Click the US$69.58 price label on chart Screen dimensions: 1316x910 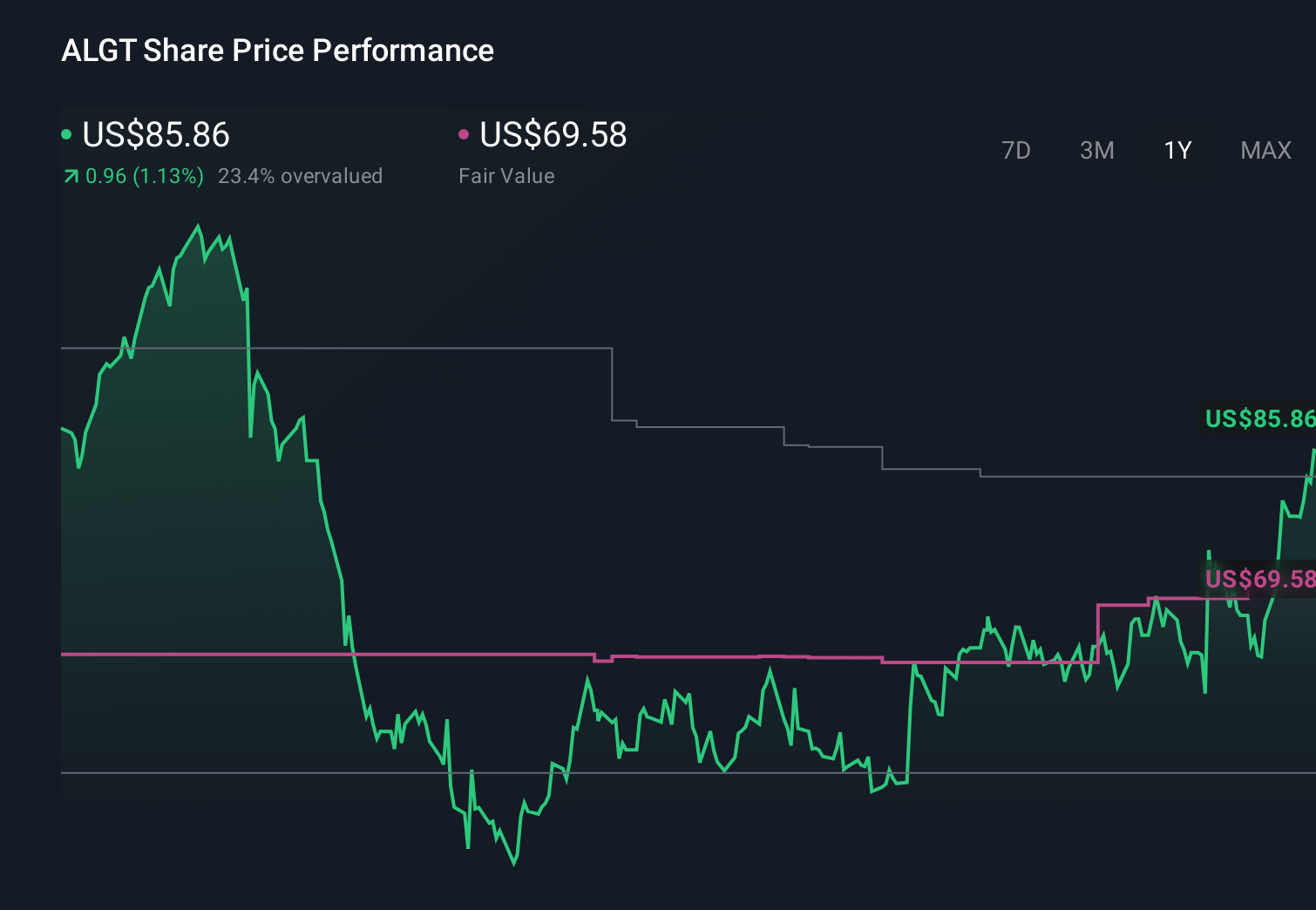point(1258,579)
